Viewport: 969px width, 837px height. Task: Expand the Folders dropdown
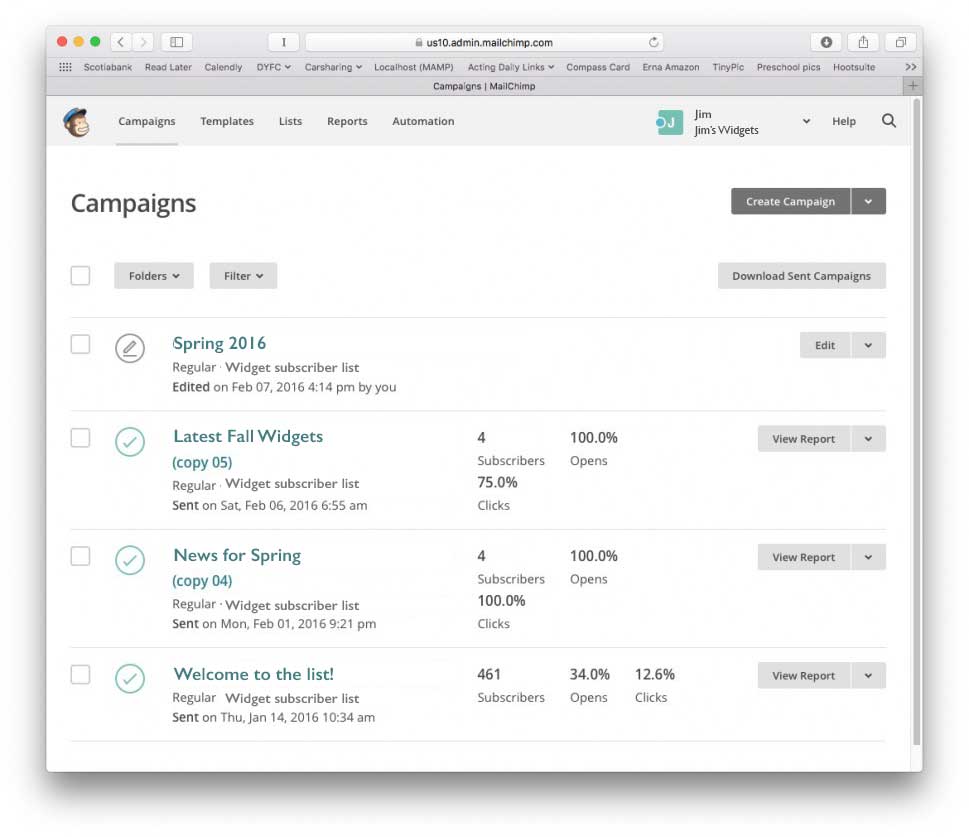153,276
